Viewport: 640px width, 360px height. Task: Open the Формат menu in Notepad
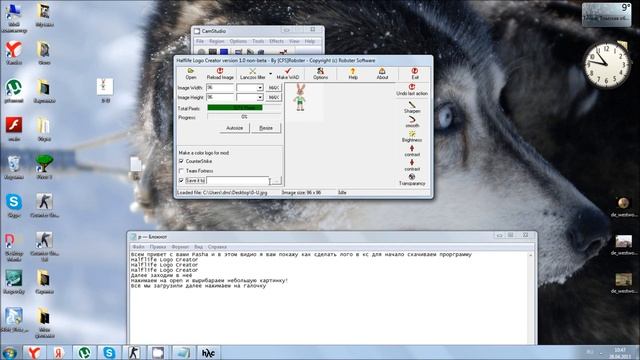(180, 247)
